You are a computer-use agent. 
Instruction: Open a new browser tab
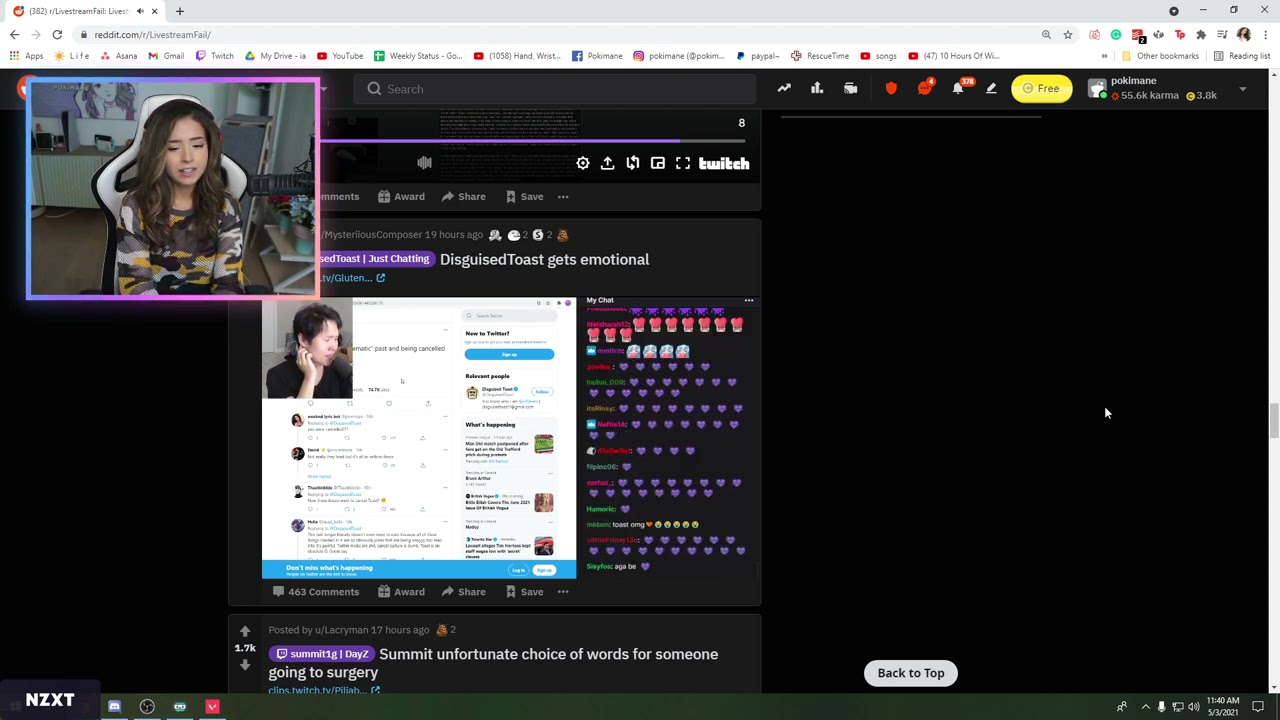tap(180, 11)
